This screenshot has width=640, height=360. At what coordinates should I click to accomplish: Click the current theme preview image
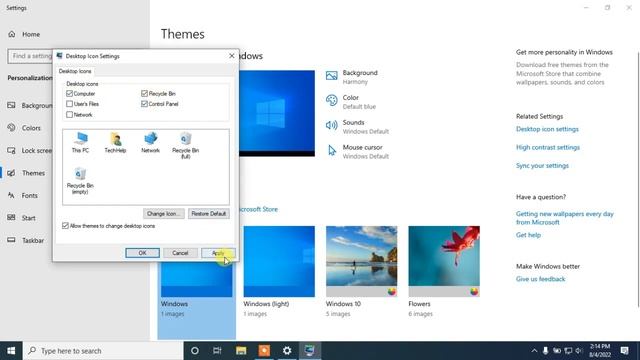[x=277, y=113]
